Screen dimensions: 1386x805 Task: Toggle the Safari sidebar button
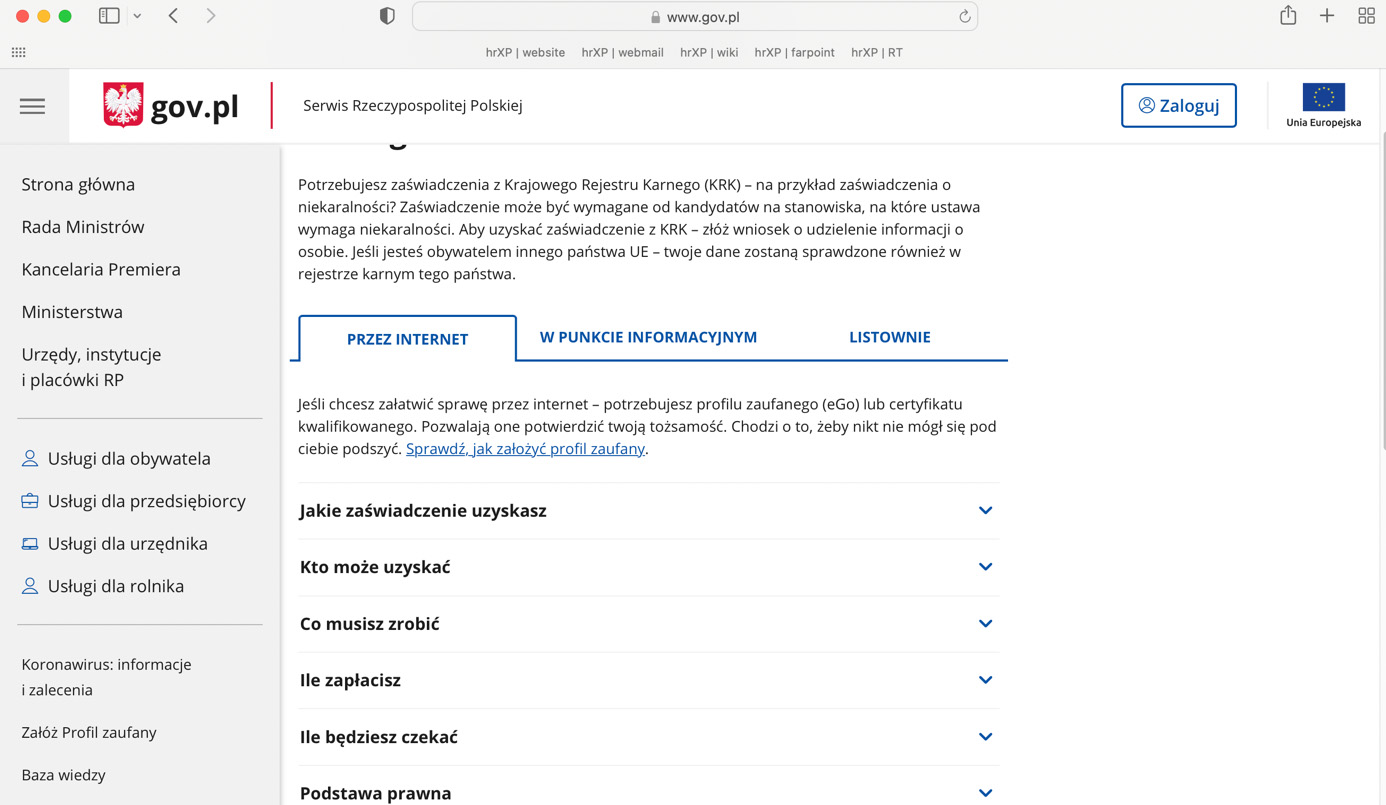109,16
